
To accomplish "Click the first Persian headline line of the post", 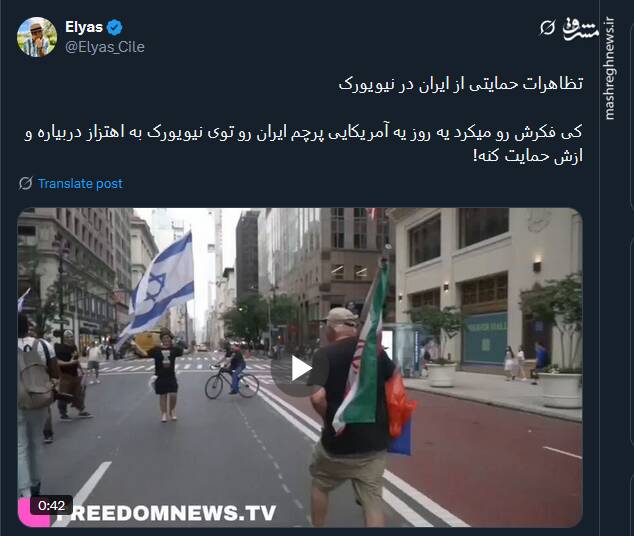I will [461, 84].
